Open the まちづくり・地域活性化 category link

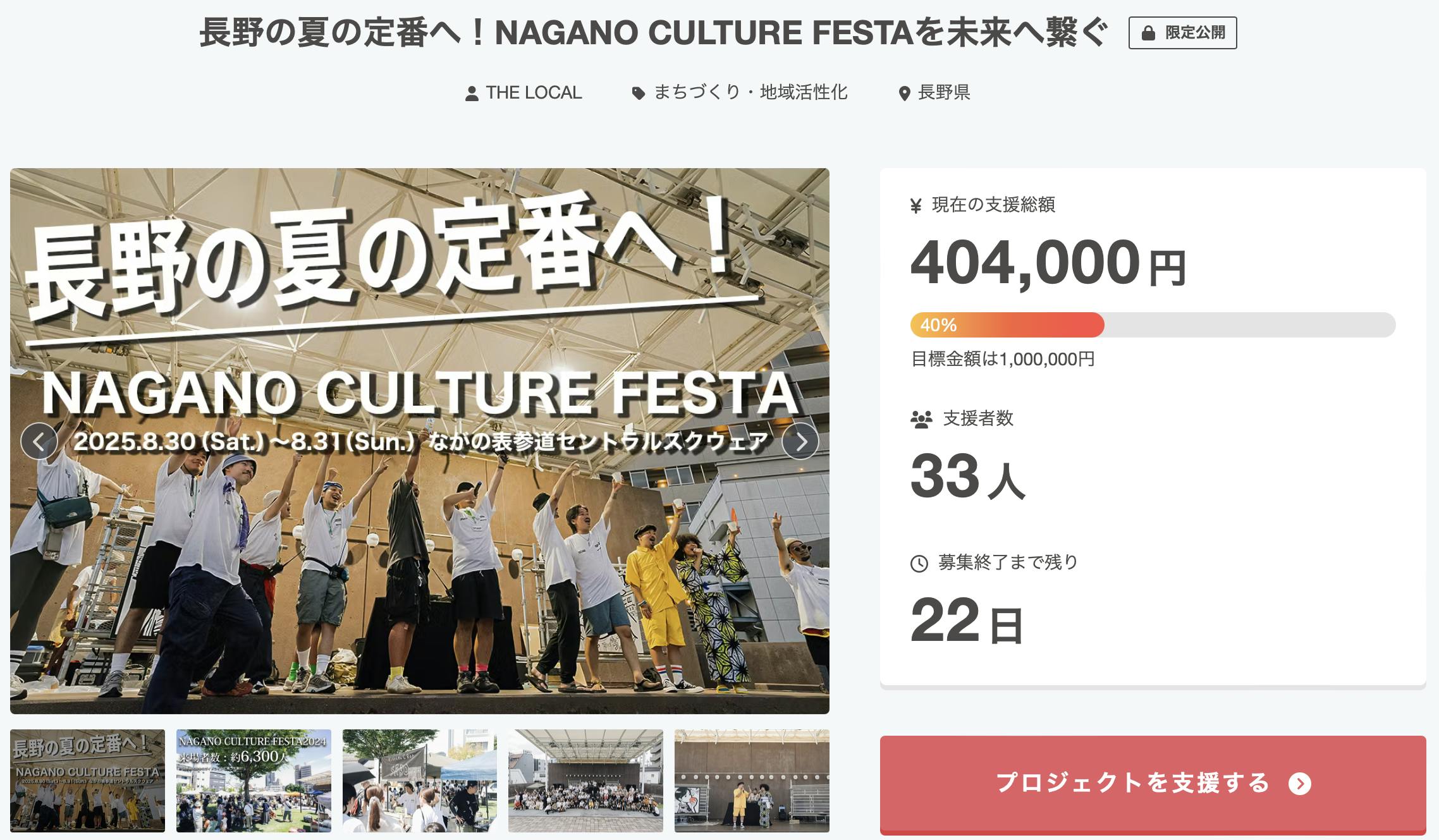[750, 93]
